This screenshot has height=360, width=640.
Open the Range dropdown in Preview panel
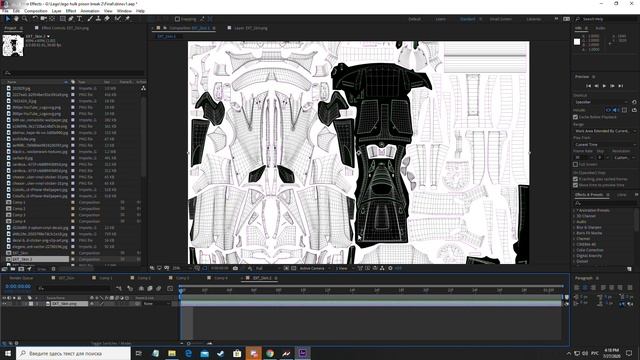[605, 131]
